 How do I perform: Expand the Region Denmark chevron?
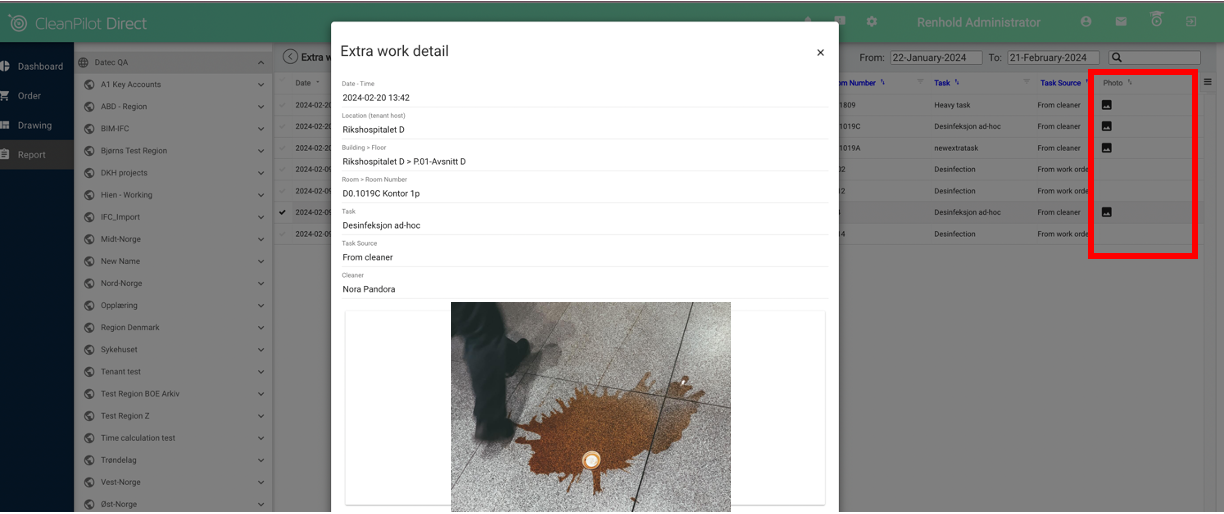[x=261, y=328]
